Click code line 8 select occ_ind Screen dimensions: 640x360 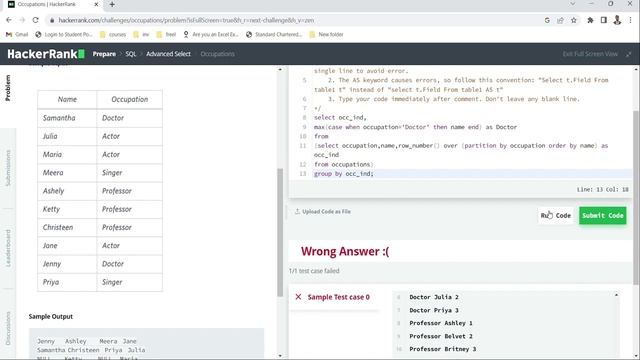click(340, 118)
